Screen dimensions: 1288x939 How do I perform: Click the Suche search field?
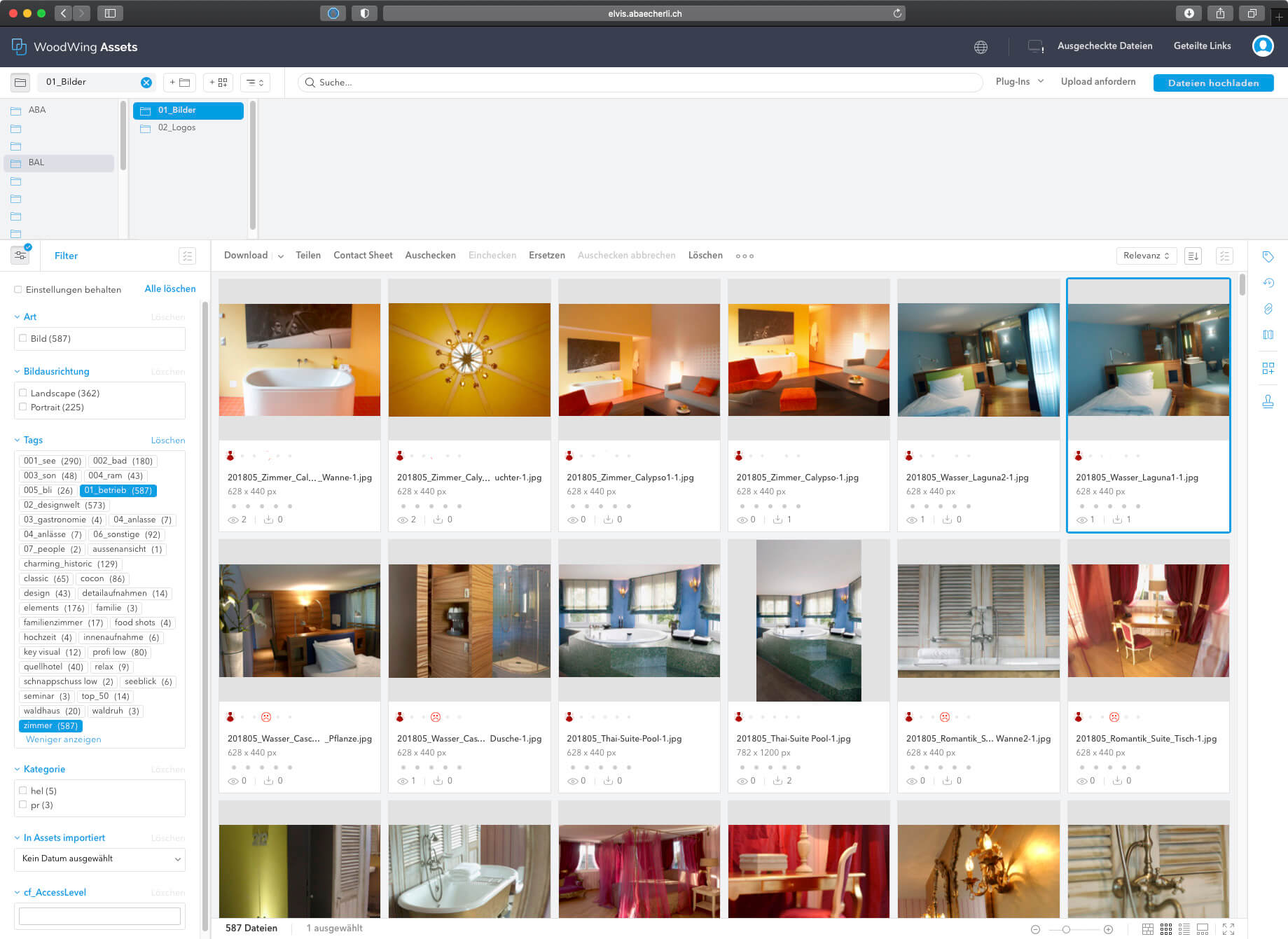640,83
